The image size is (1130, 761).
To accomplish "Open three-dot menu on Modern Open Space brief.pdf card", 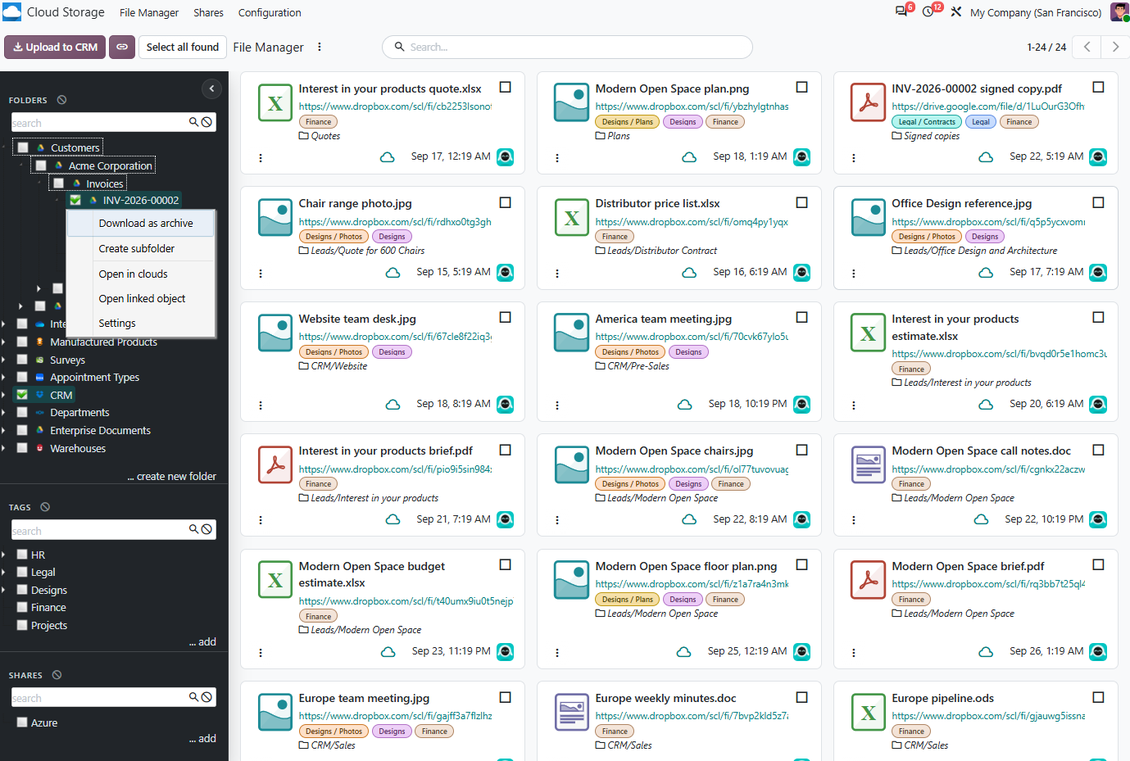I will tap(853, 652).
